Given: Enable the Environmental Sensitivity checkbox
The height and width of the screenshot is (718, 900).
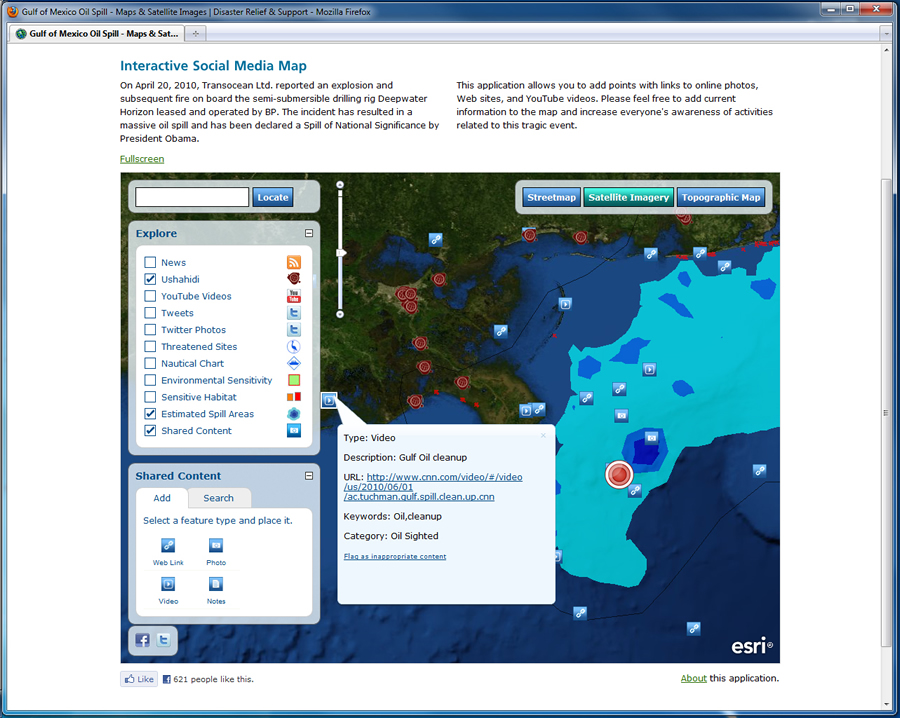Looking at the screenshot, I should (150, 380).
